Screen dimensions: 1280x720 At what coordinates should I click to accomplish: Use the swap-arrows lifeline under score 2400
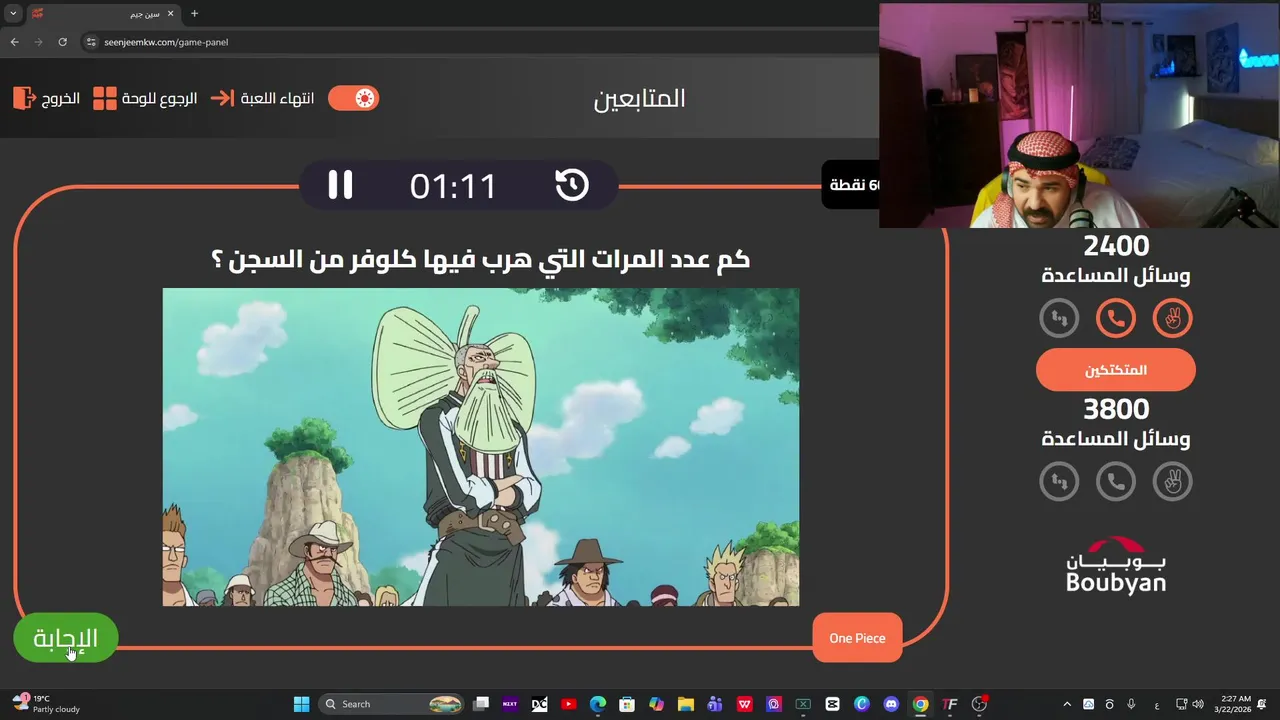[1059, 319]
